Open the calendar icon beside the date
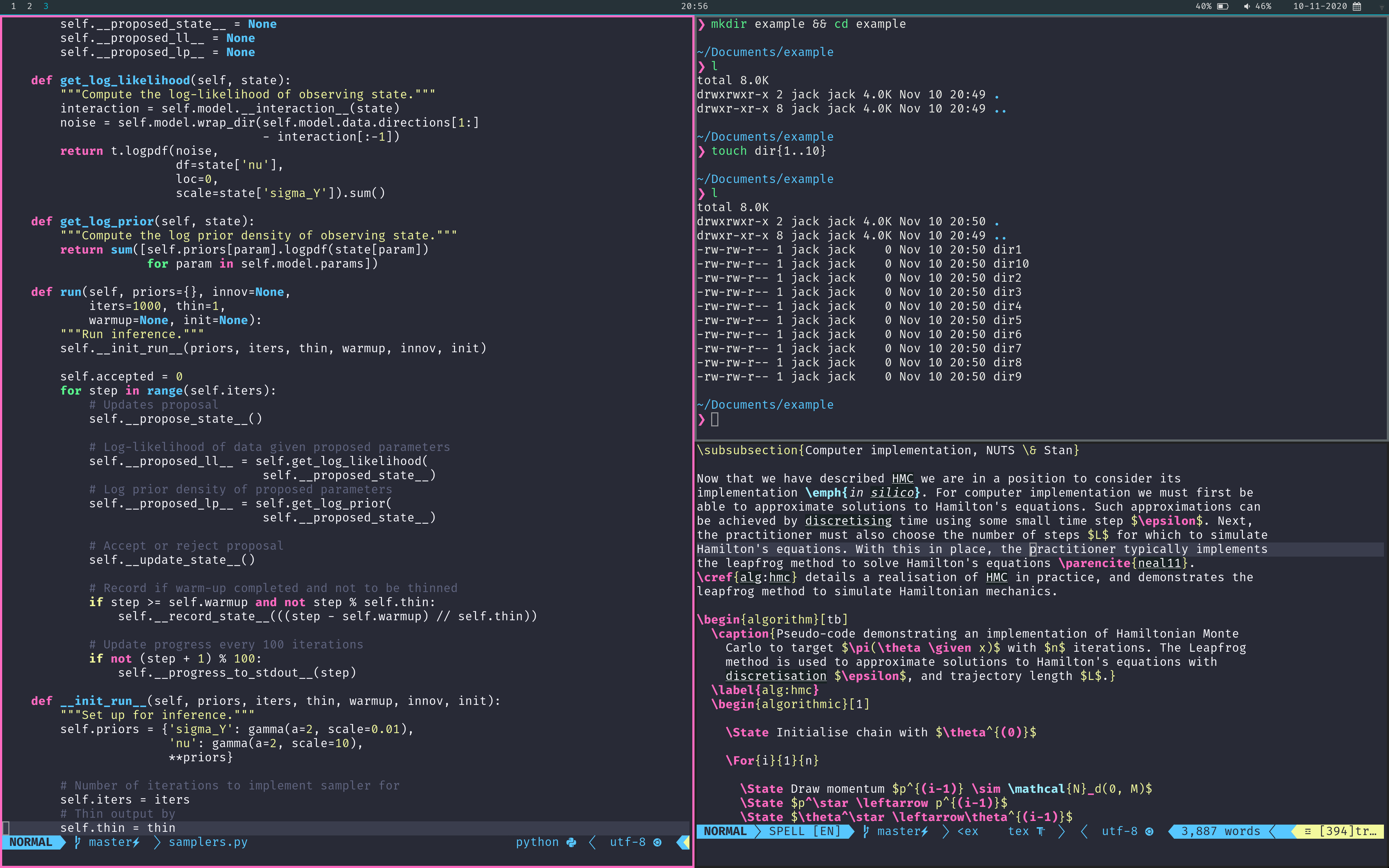Viewport: 1389px width, 868px height. 1358,6
